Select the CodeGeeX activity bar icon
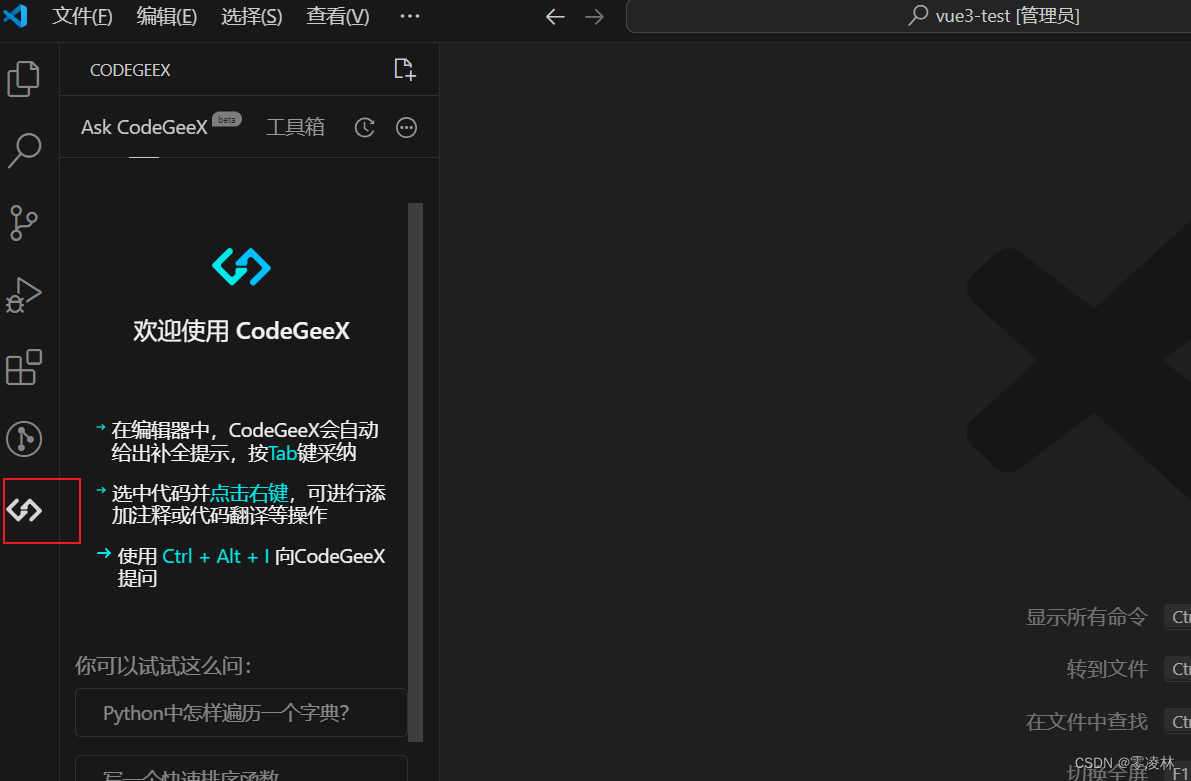The width and height of the screenshot is (1191, 781). tap(24, 510)
